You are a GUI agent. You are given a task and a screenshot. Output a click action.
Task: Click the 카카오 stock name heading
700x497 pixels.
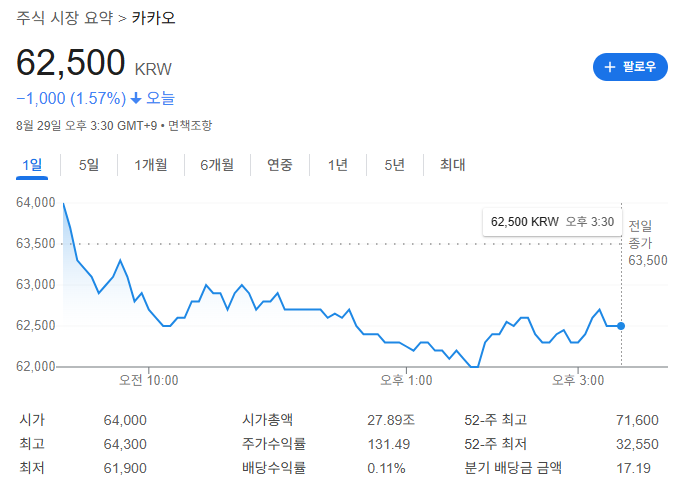tap(153, 18)
